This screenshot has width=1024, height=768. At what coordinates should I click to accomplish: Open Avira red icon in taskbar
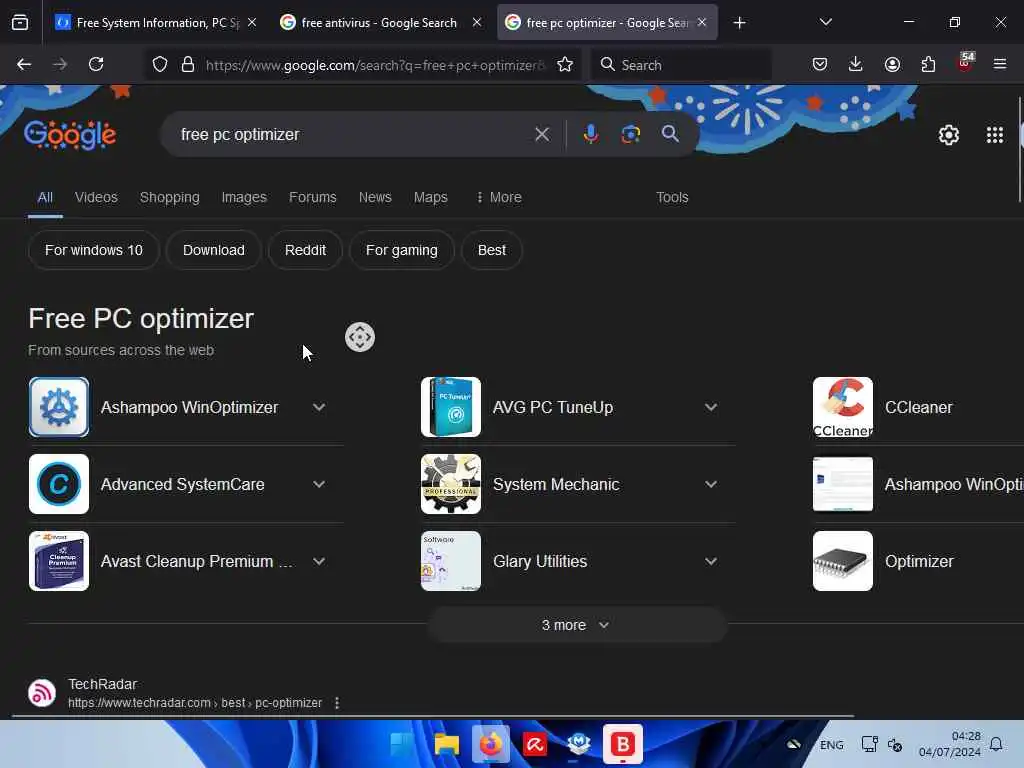point(535,744)
